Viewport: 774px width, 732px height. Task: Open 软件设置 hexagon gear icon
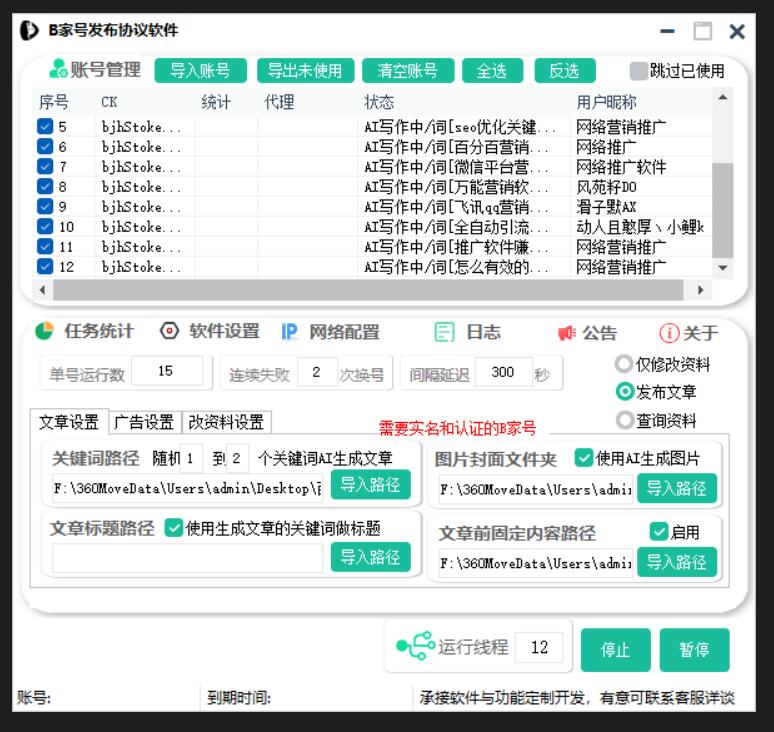pos(169,331)
